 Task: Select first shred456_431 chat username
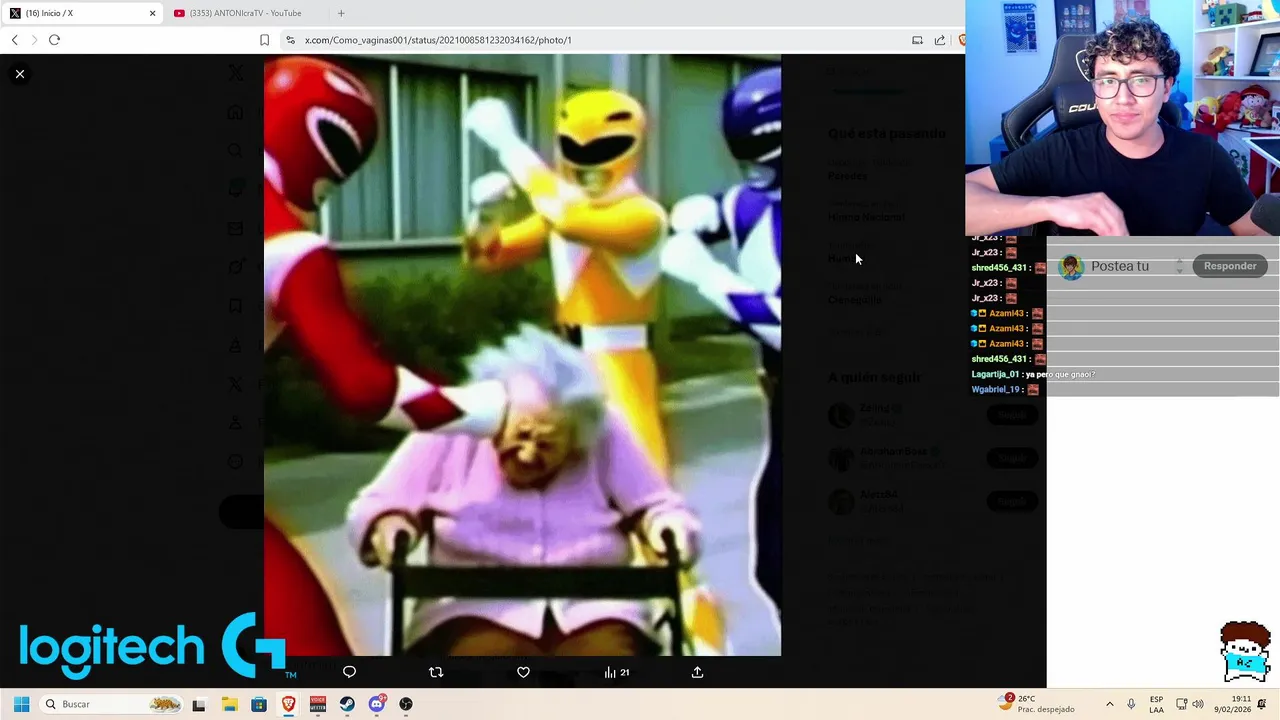[999, 268]
